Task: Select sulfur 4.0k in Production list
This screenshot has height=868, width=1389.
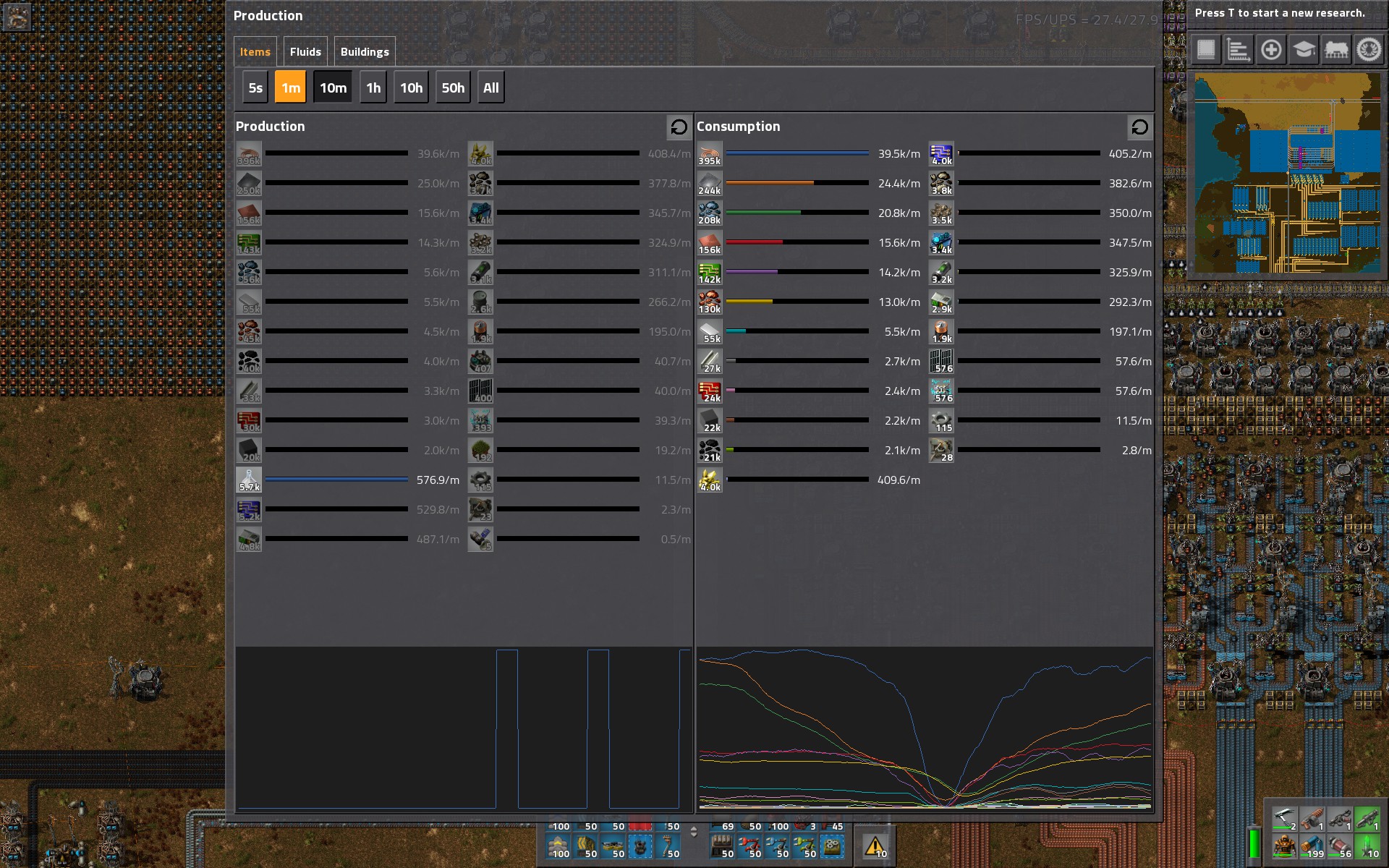Action: click(480, 154)
